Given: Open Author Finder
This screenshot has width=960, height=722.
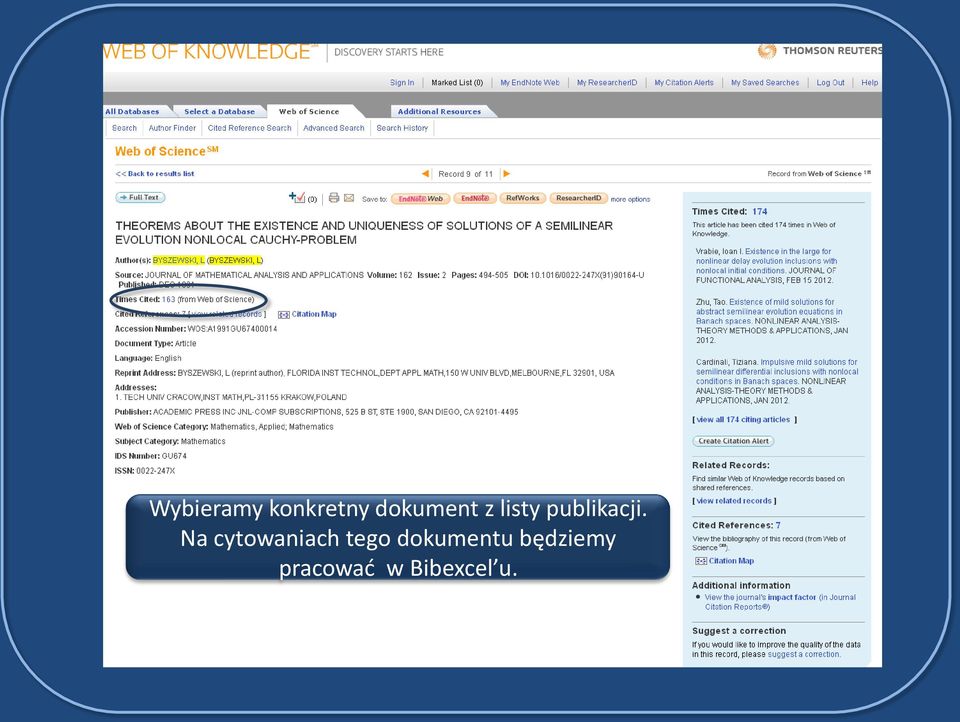Looking at the screenshot, I should click(x=172, y=128).
